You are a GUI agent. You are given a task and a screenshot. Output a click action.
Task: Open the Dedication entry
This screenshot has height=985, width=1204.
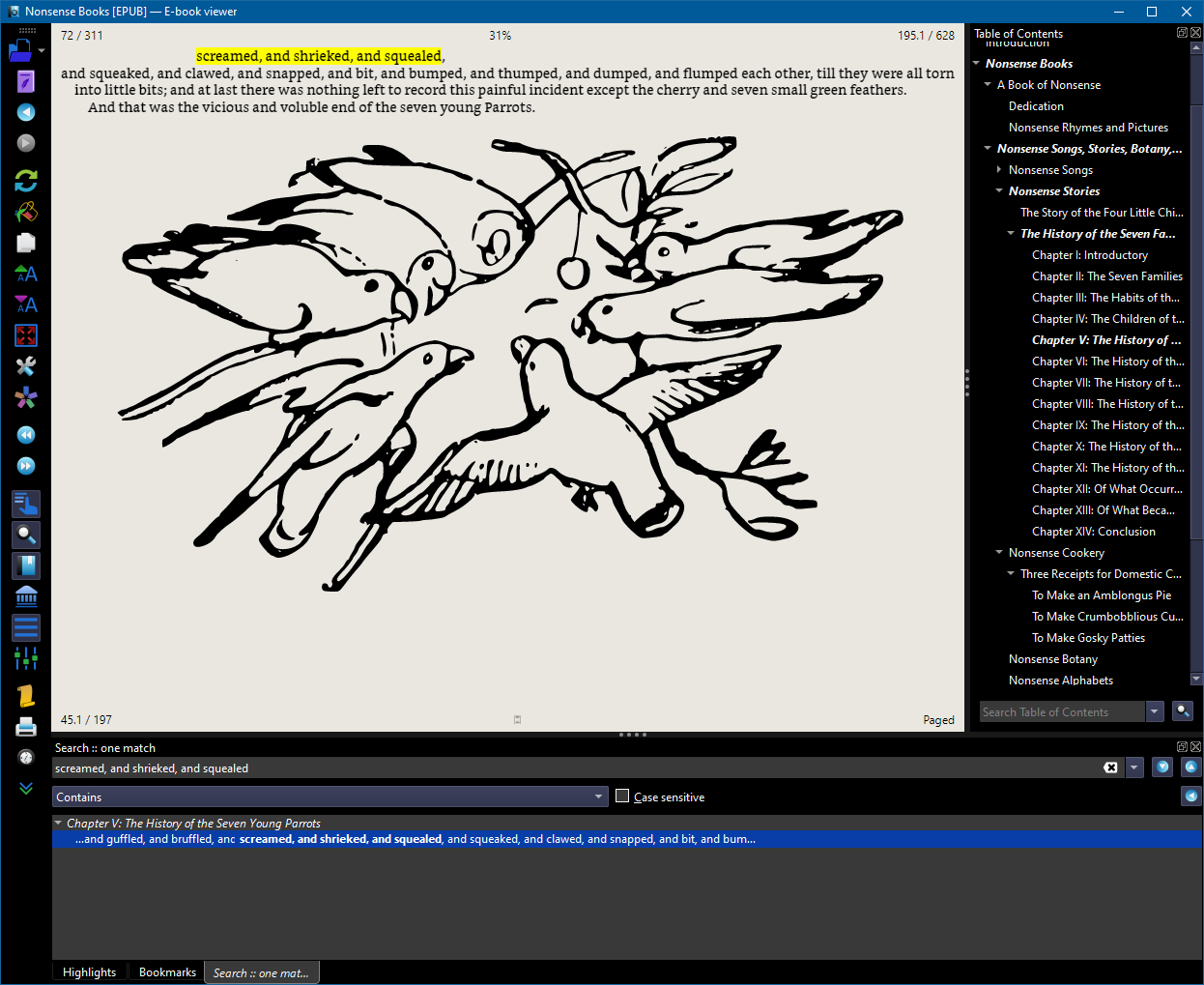coord(1036,106)
